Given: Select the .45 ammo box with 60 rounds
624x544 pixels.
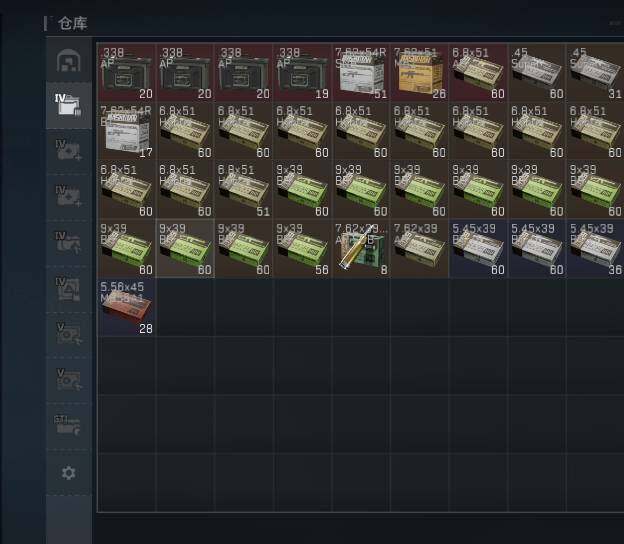Looking at the screenshot, I should click(x=537, y=72).
